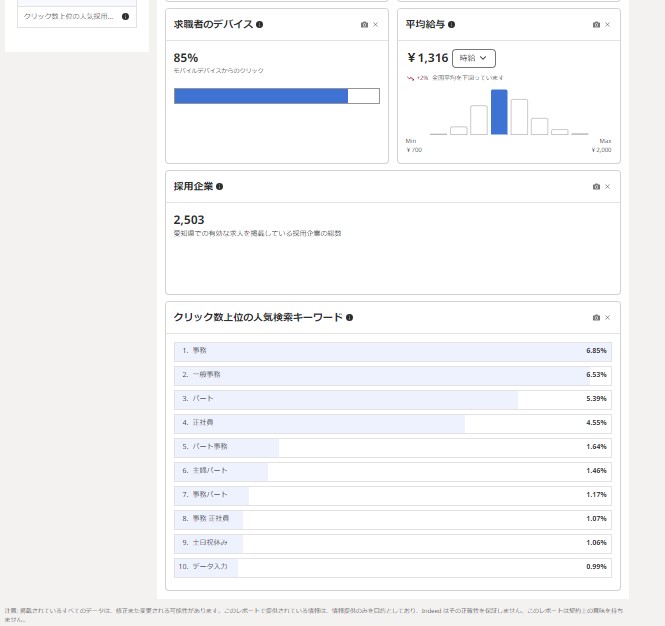Screen dimensions: 665x626
Task: Remove 求職者のデバイス card with X
Action: pyautogui.click(x=375, y=24)
